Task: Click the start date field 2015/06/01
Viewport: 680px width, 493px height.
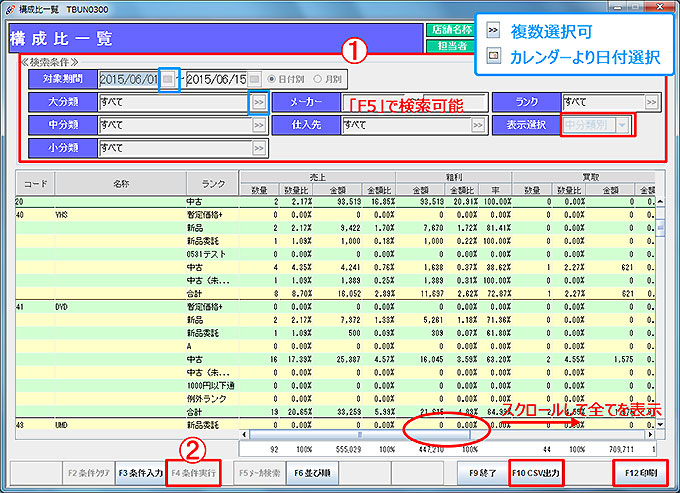Action: [x=129, y=79]
